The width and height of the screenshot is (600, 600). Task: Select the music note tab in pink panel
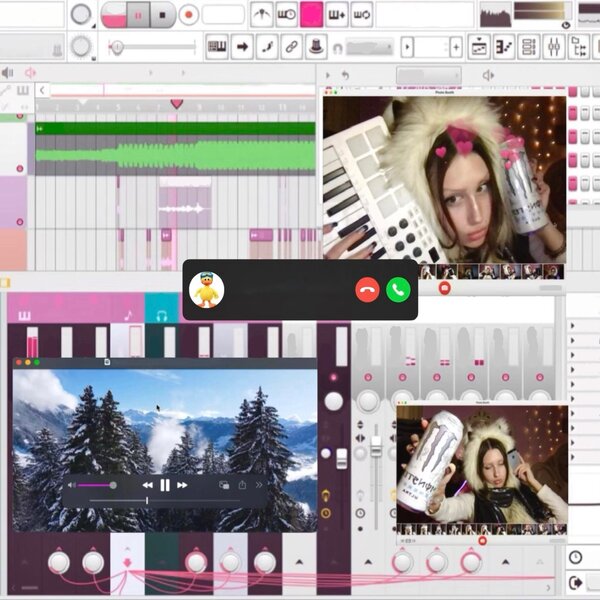(127, 315)
